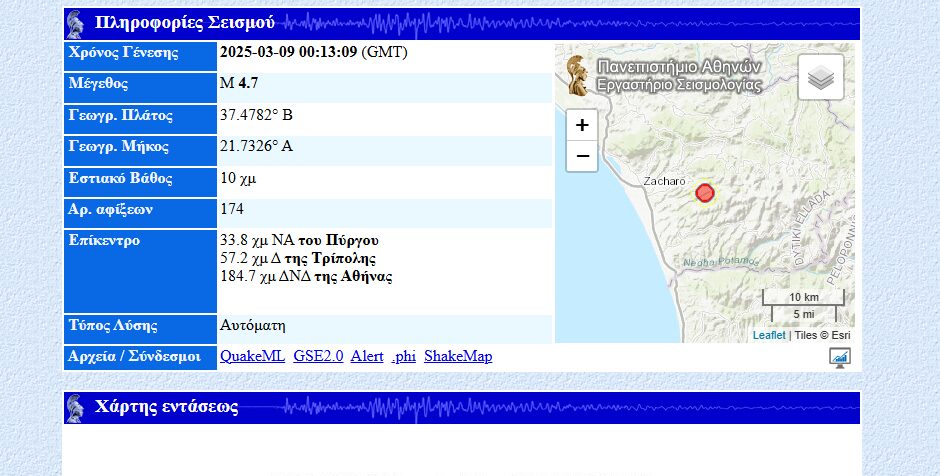Click the Neda Potamos river label on map
Viewport: 940px width, 476px height.
tap(721, 262)
